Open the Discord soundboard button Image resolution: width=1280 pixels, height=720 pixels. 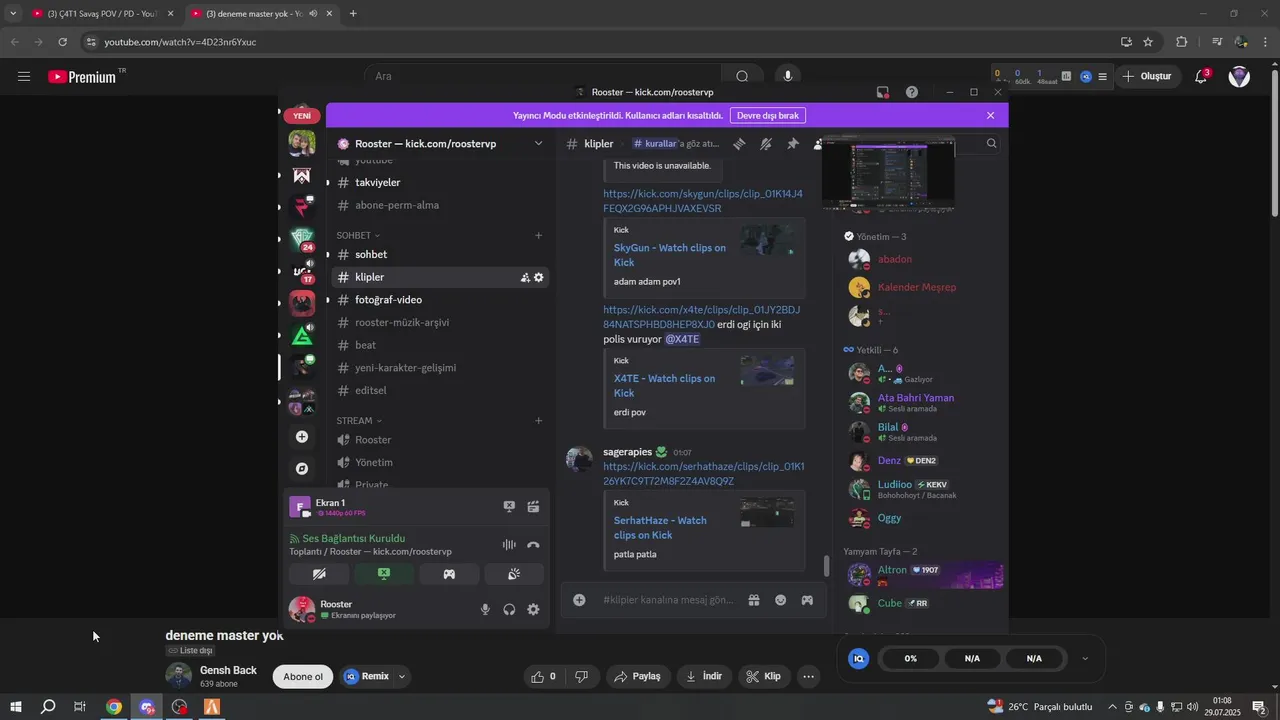coord(514,574)
